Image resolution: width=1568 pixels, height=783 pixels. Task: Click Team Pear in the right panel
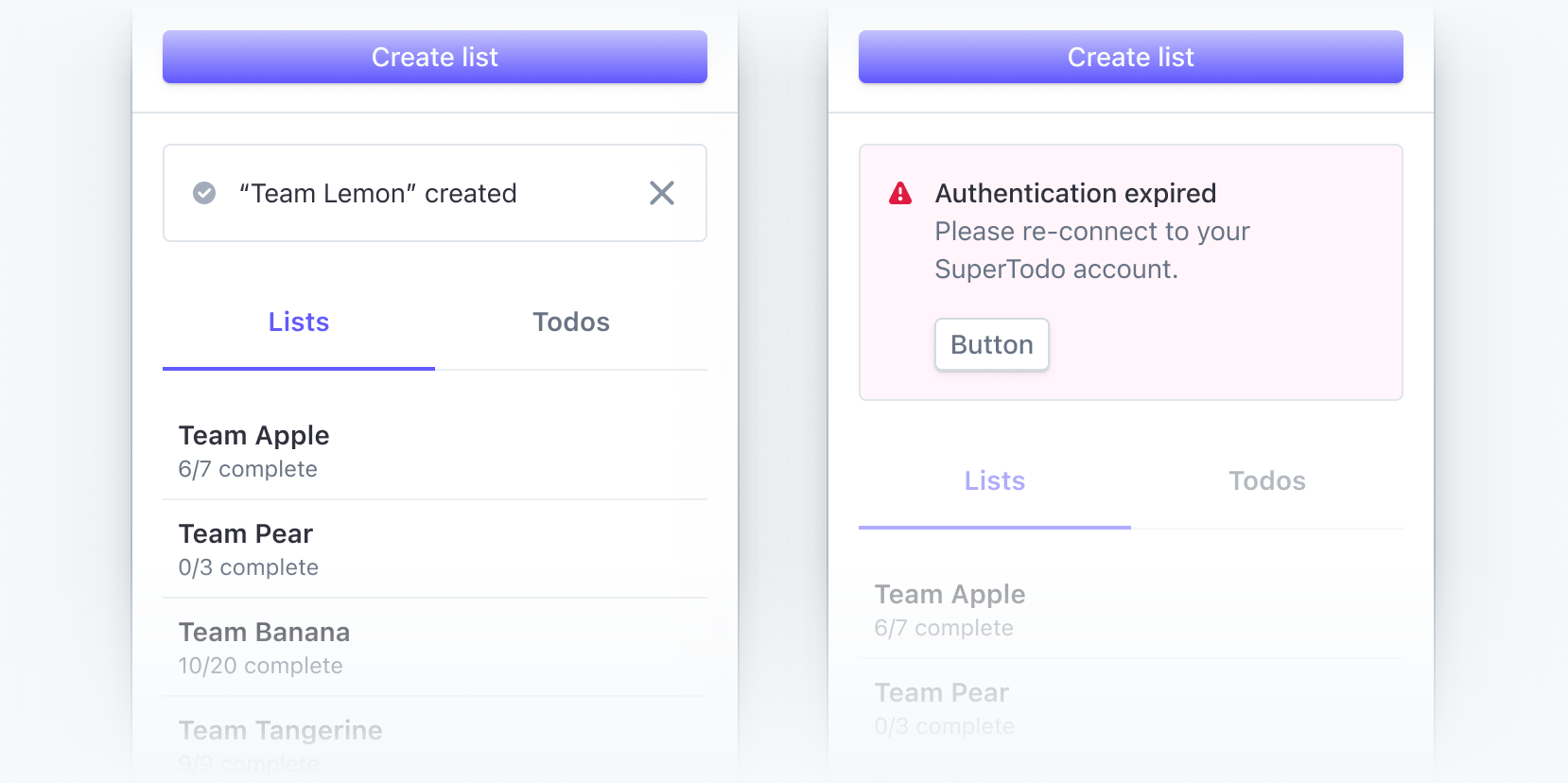point(941,692)
